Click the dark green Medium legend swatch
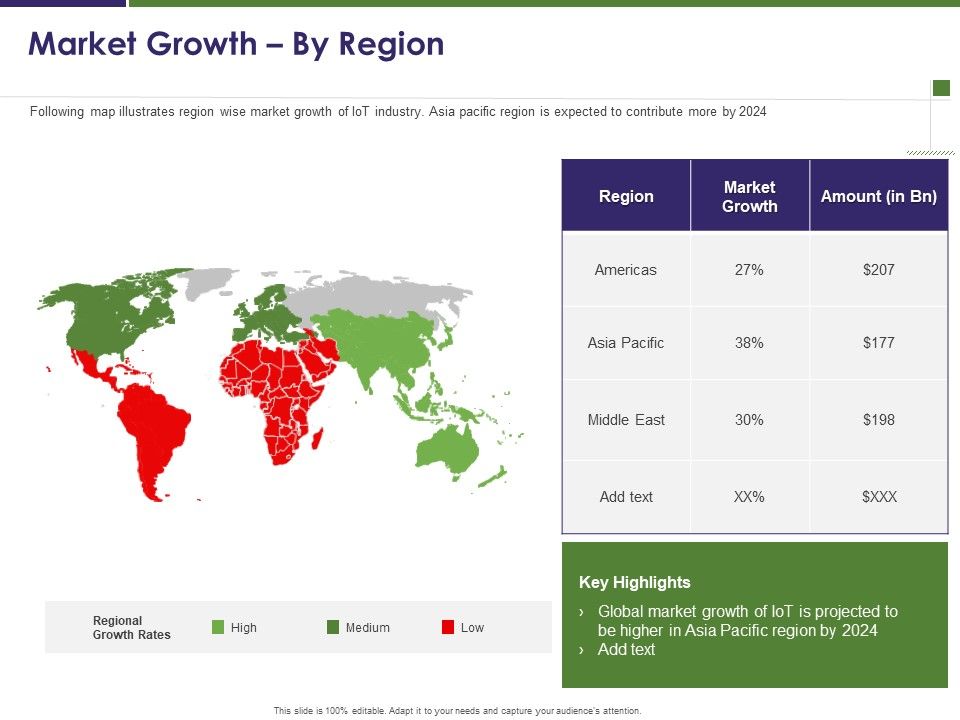 pos(333,627)
